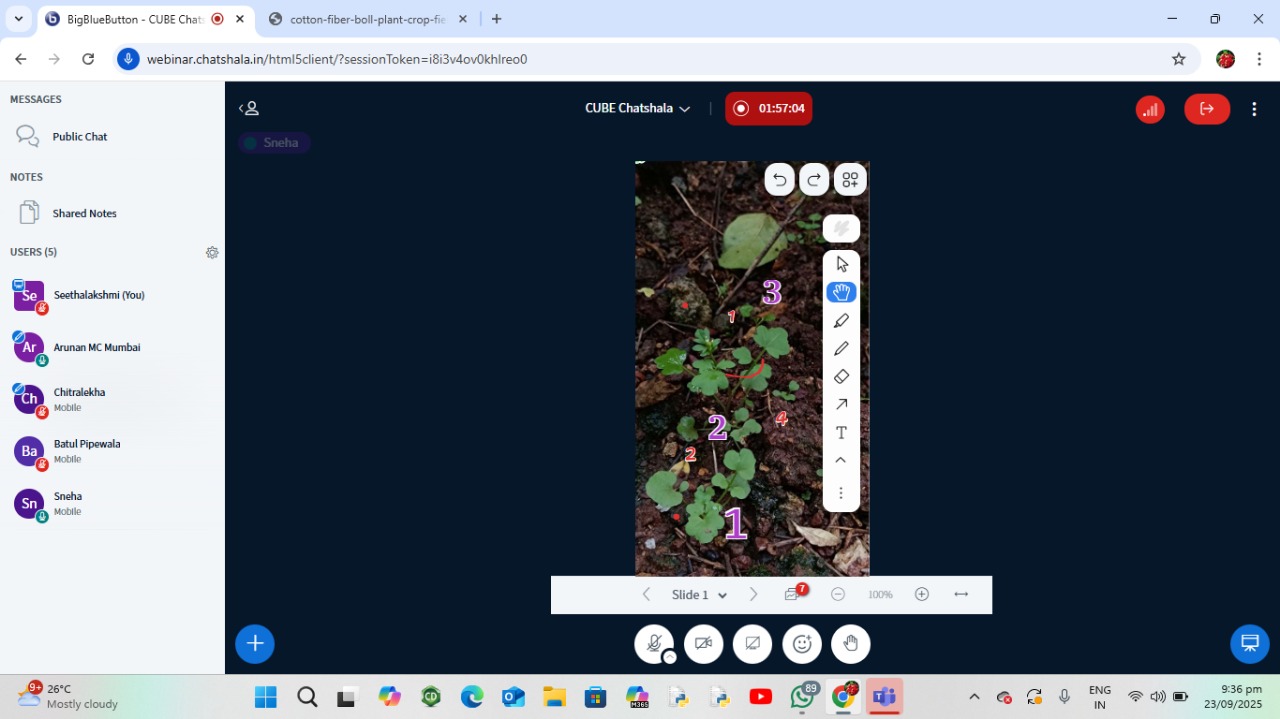Open Public Chat panel
This screenshot has width=1280, height=719.
click(80, 137)
